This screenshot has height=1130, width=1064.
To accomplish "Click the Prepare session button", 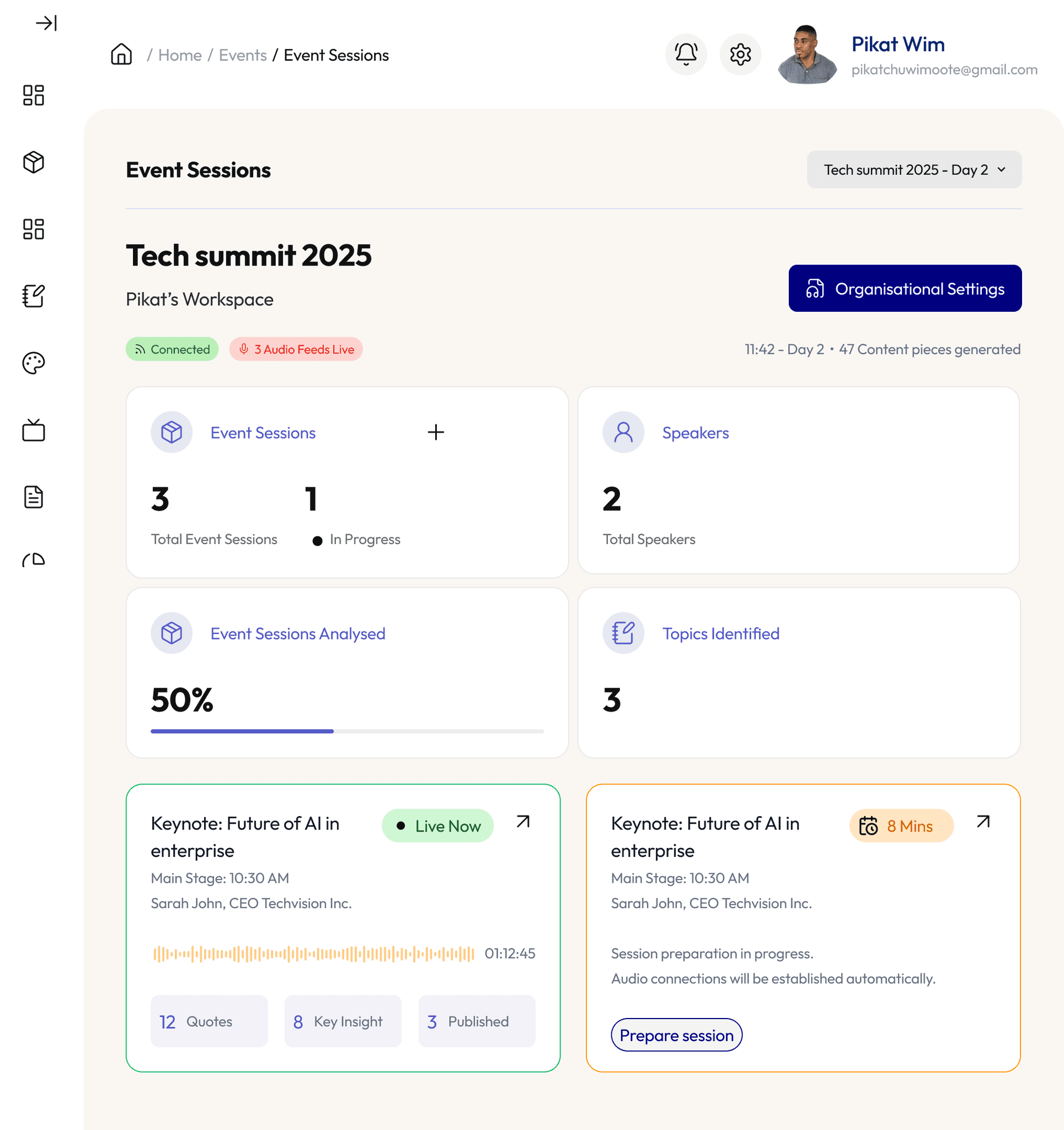I will pyautogui.click(x=676, y=1035).
